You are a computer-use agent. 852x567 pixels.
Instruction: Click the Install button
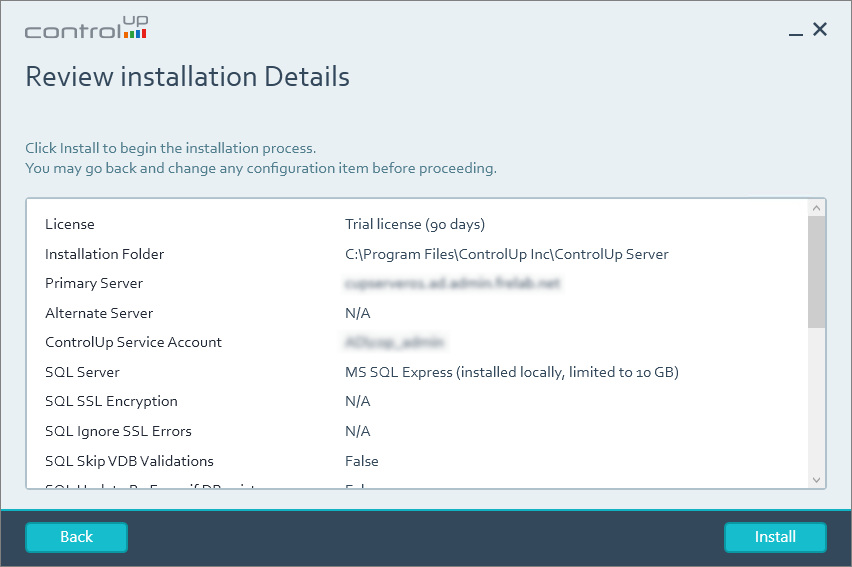775,537
